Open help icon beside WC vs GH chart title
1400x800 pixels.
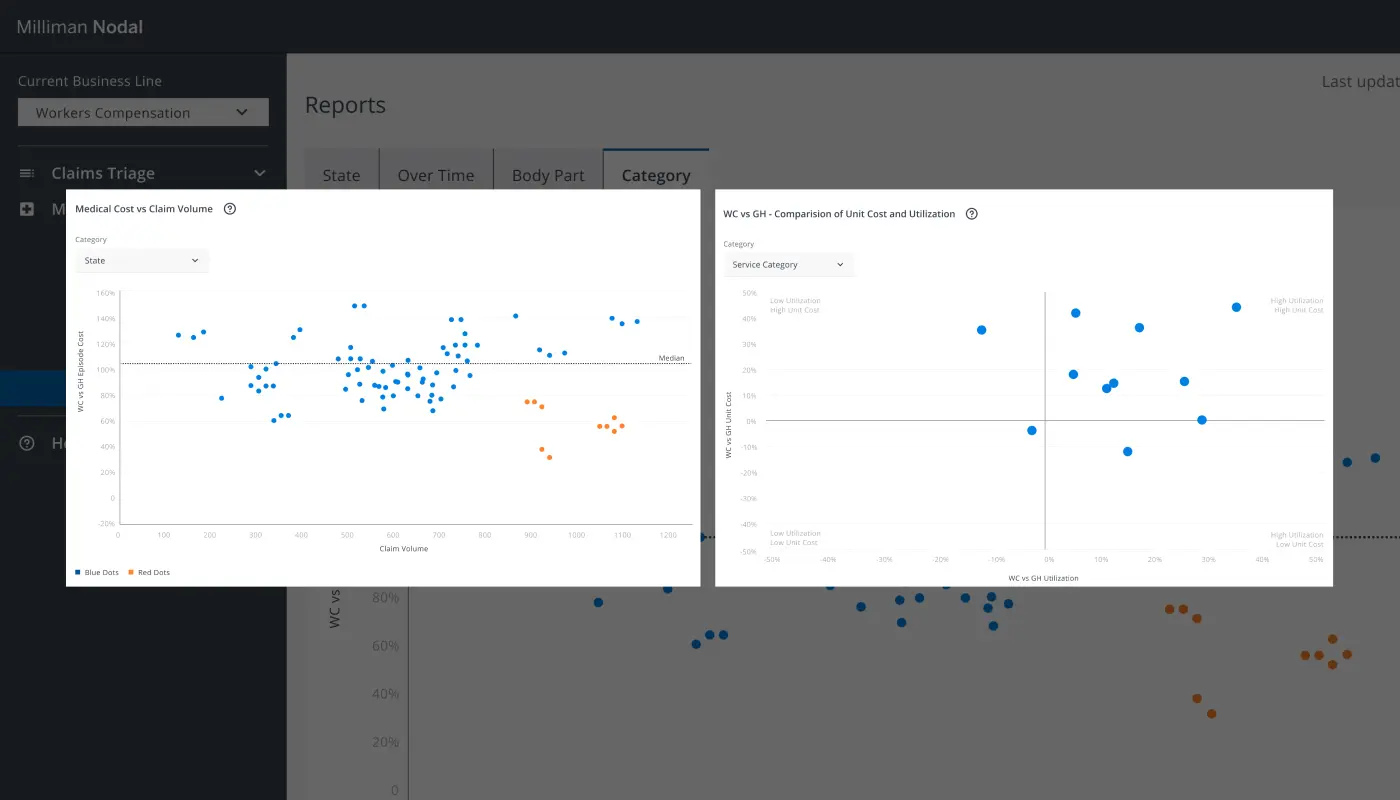coord(971,214)
